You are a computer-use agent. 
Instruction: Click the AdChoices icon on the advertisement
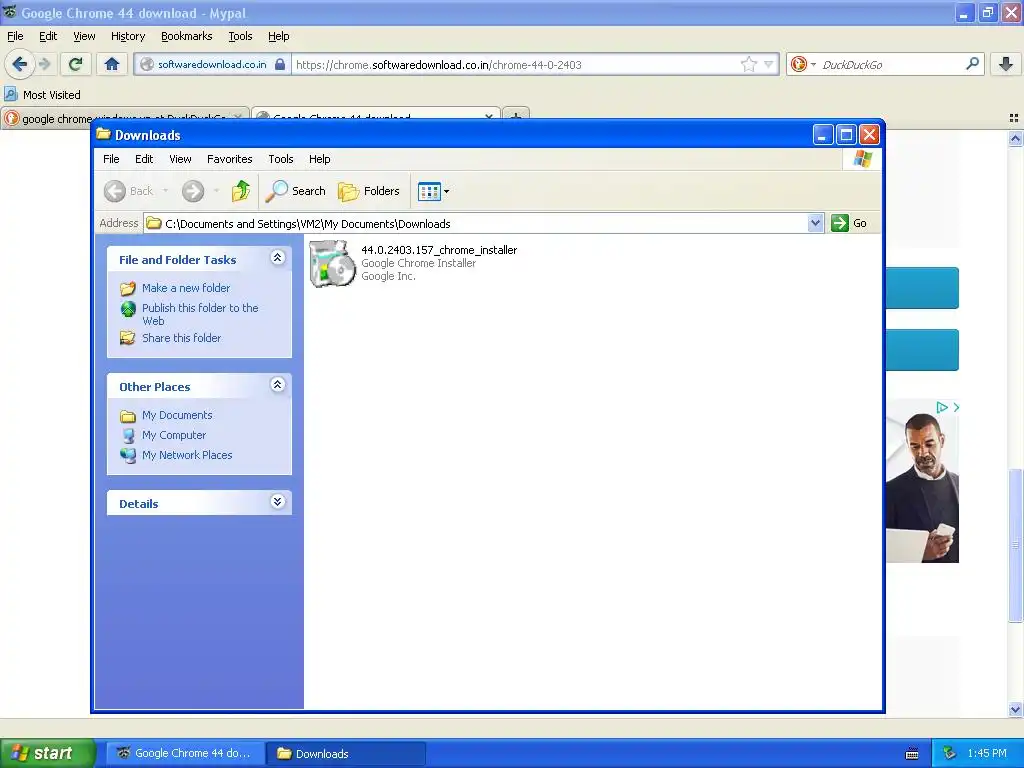click(x=942, y=407)
